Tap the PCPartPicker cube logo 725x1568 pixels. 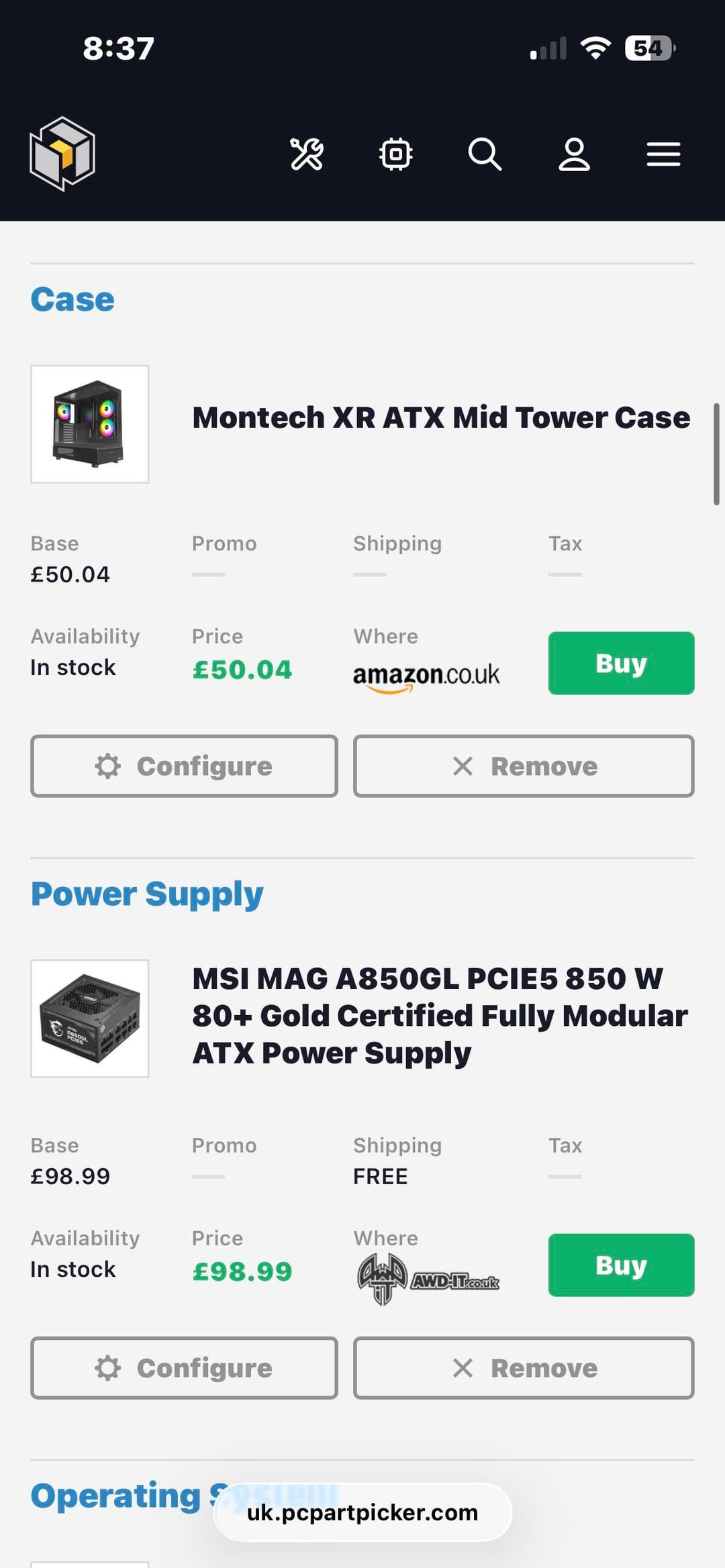pos(62,154)
